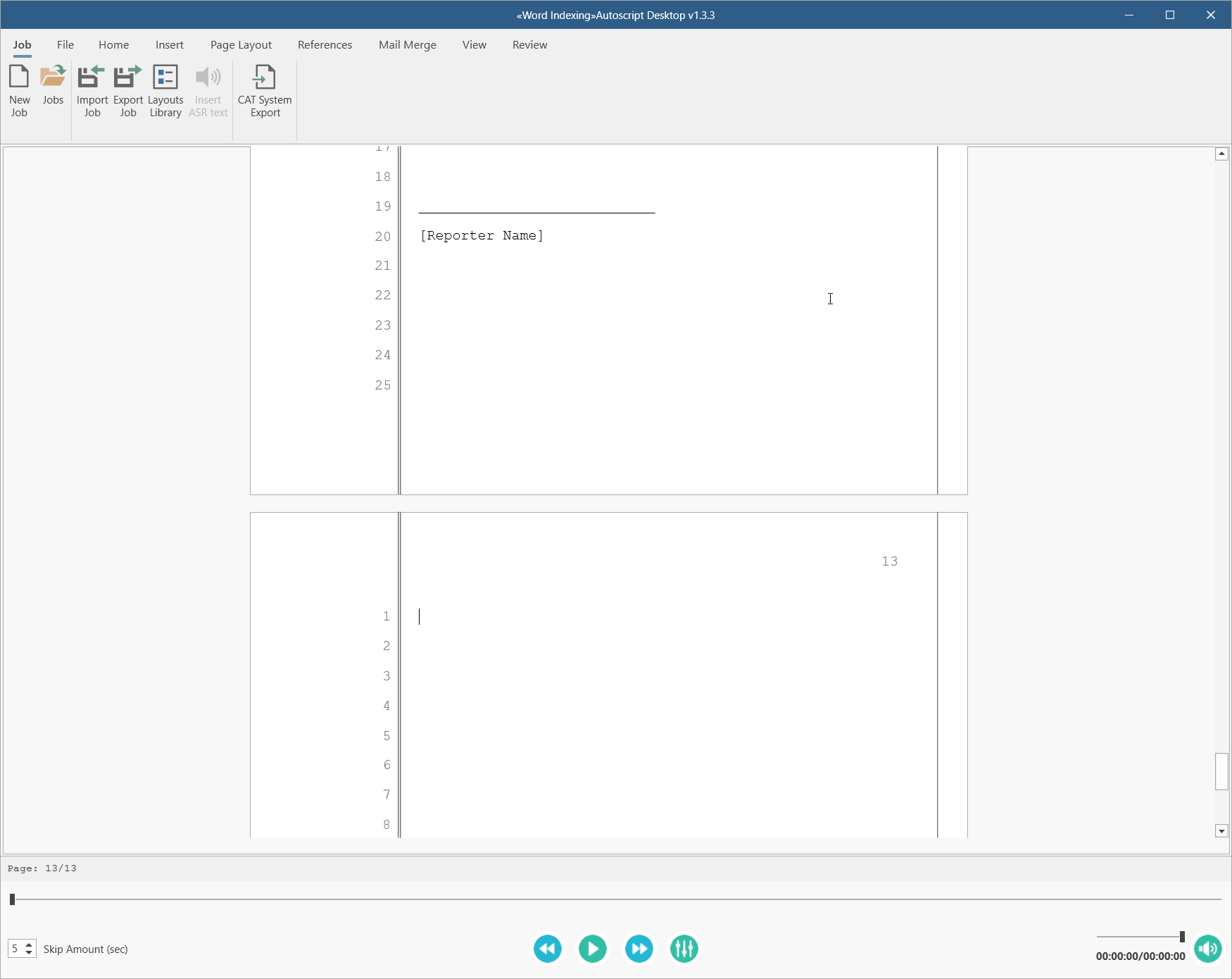Click the fast forward playback button
The height and width of the screenshot is (979, 1232).
(639, 949)
